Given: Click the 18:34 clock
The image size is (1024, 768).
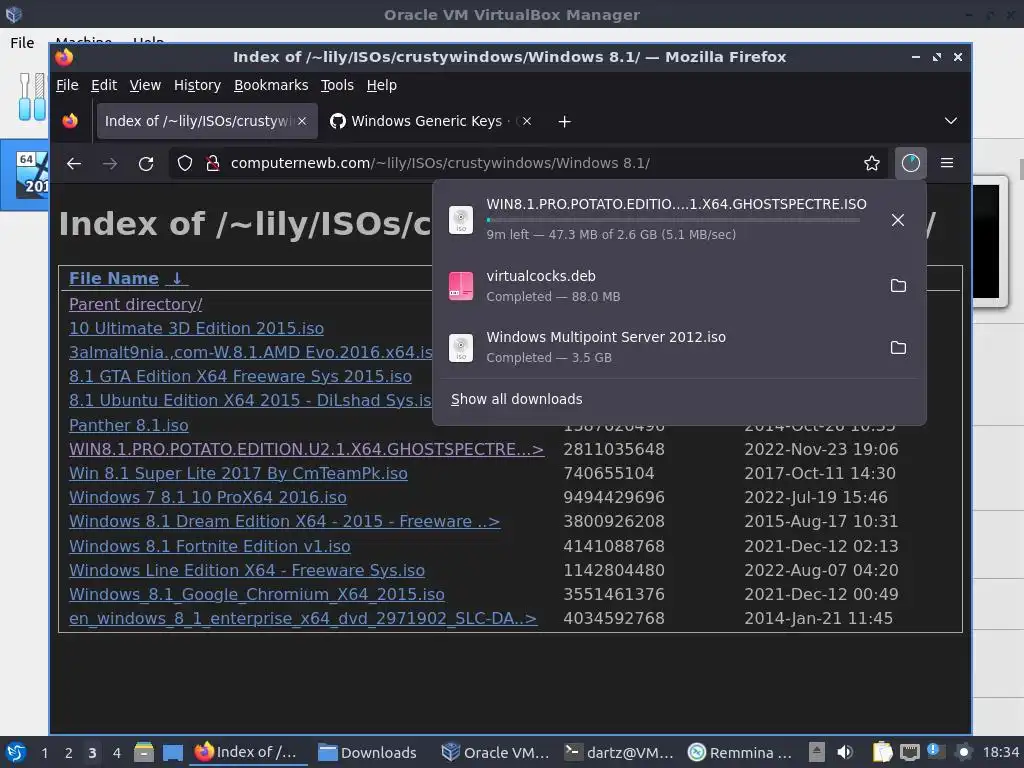Looking at the screenshot, I should [1001, 752].
